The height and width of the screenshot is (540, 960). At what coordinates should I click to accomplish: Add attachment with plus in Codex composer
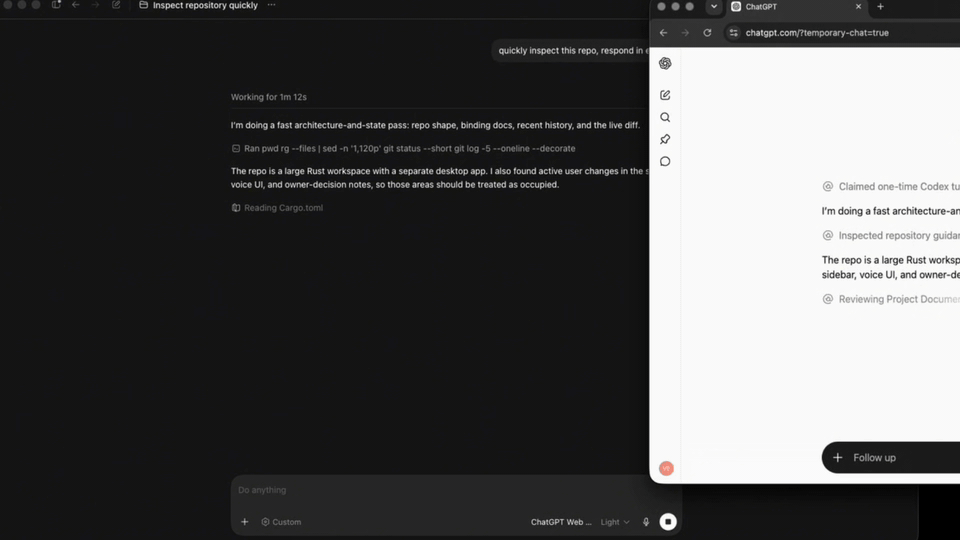(244, 522)
